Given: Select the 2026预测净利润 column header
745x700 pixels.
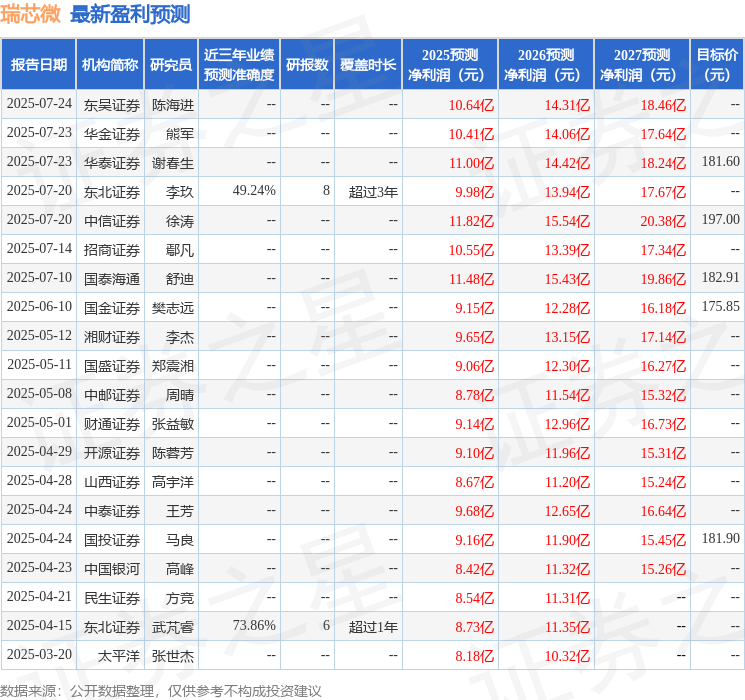Looking at the screenshot, I should pos(546,65).
